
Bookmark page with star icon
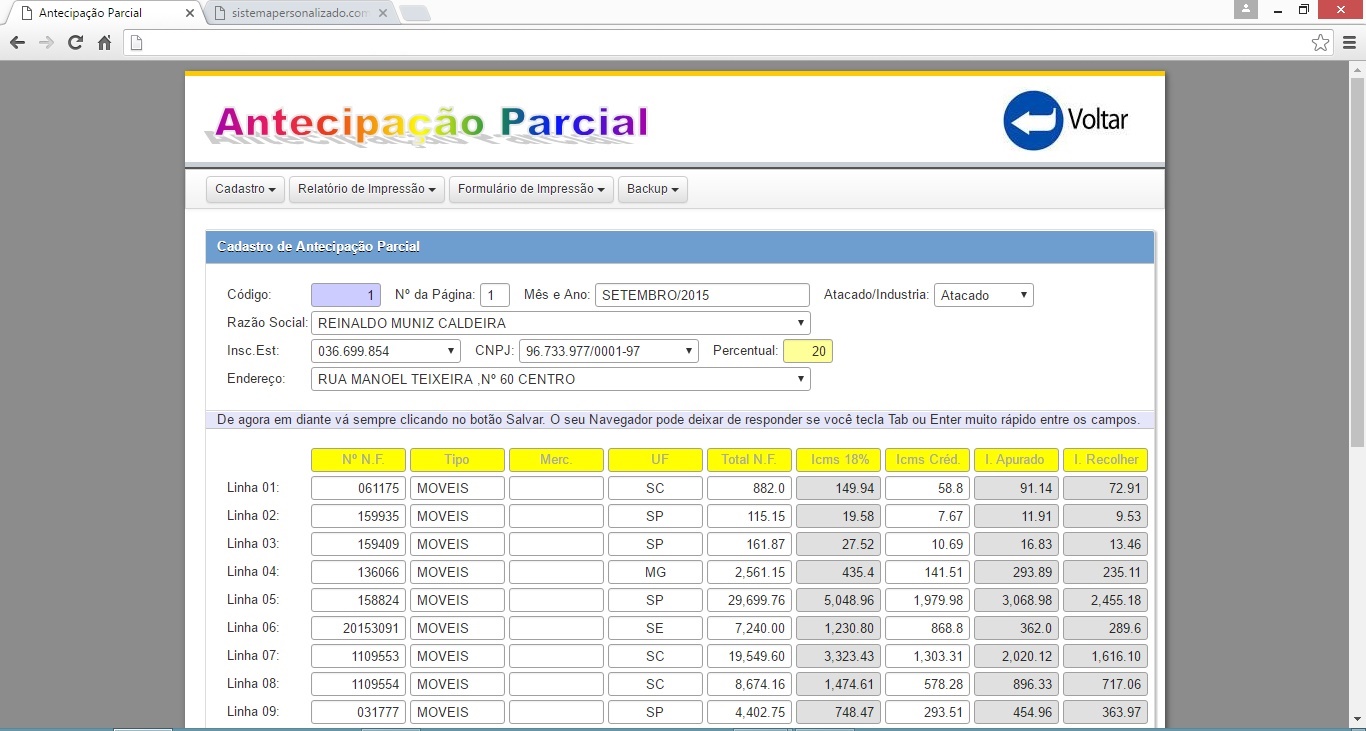pos(1320,42)
